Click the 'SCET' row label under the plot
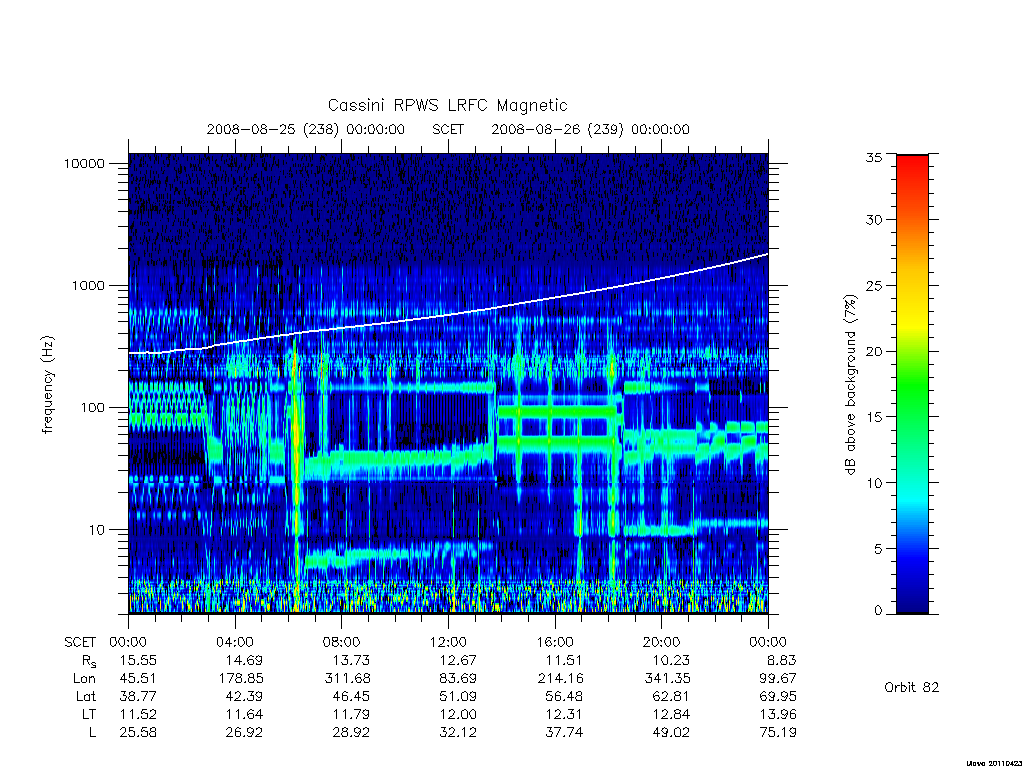 coord(80,642)
